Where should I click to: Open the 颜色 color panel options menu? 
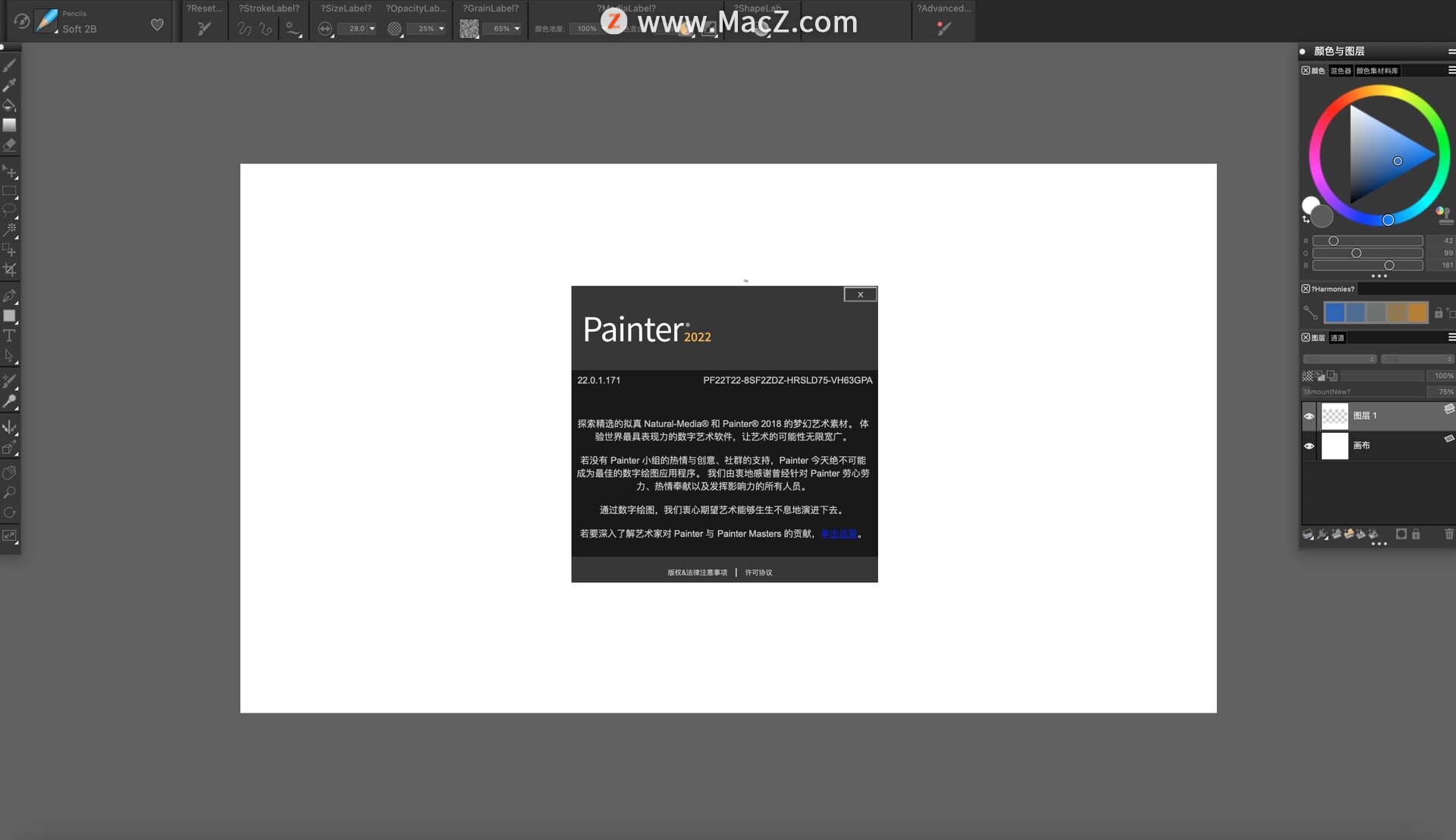point(1451,71)
